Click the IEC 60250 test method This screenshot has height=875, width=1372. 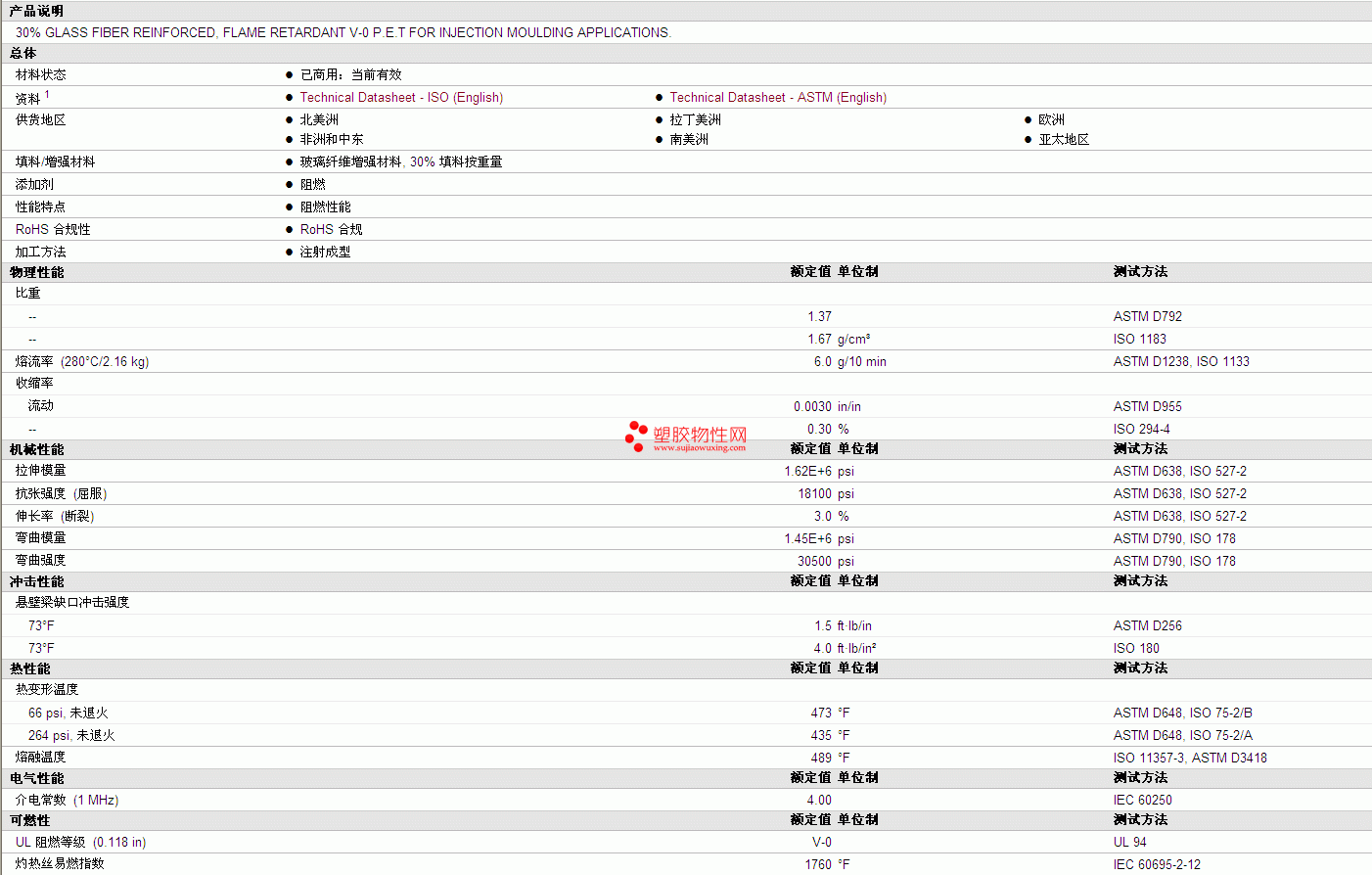click(1143, 800)
